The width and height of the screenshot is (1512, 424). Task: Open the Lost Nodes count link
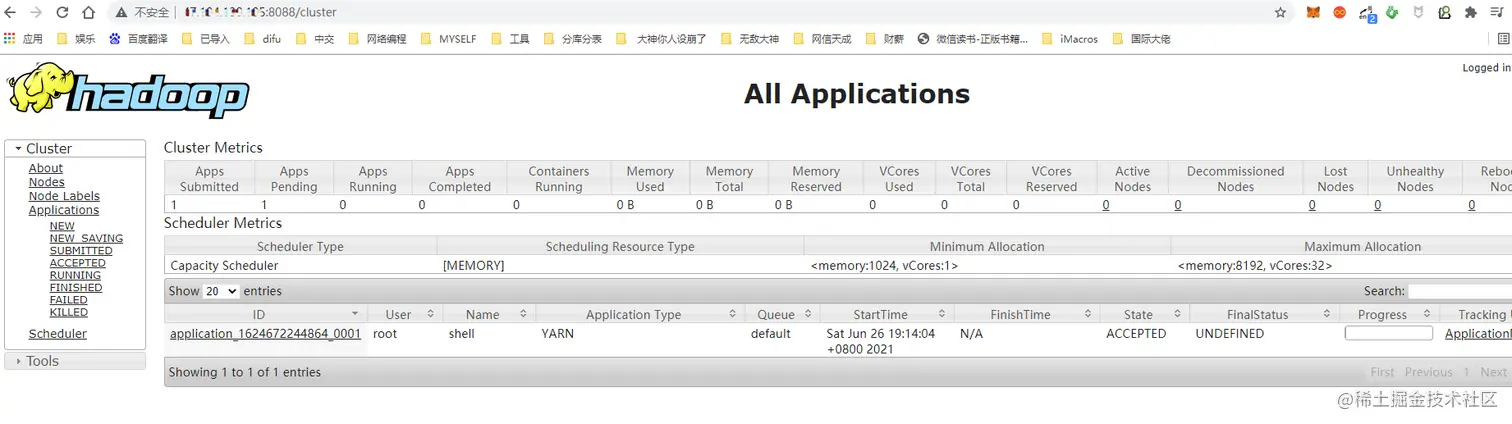click(1312, 205)
